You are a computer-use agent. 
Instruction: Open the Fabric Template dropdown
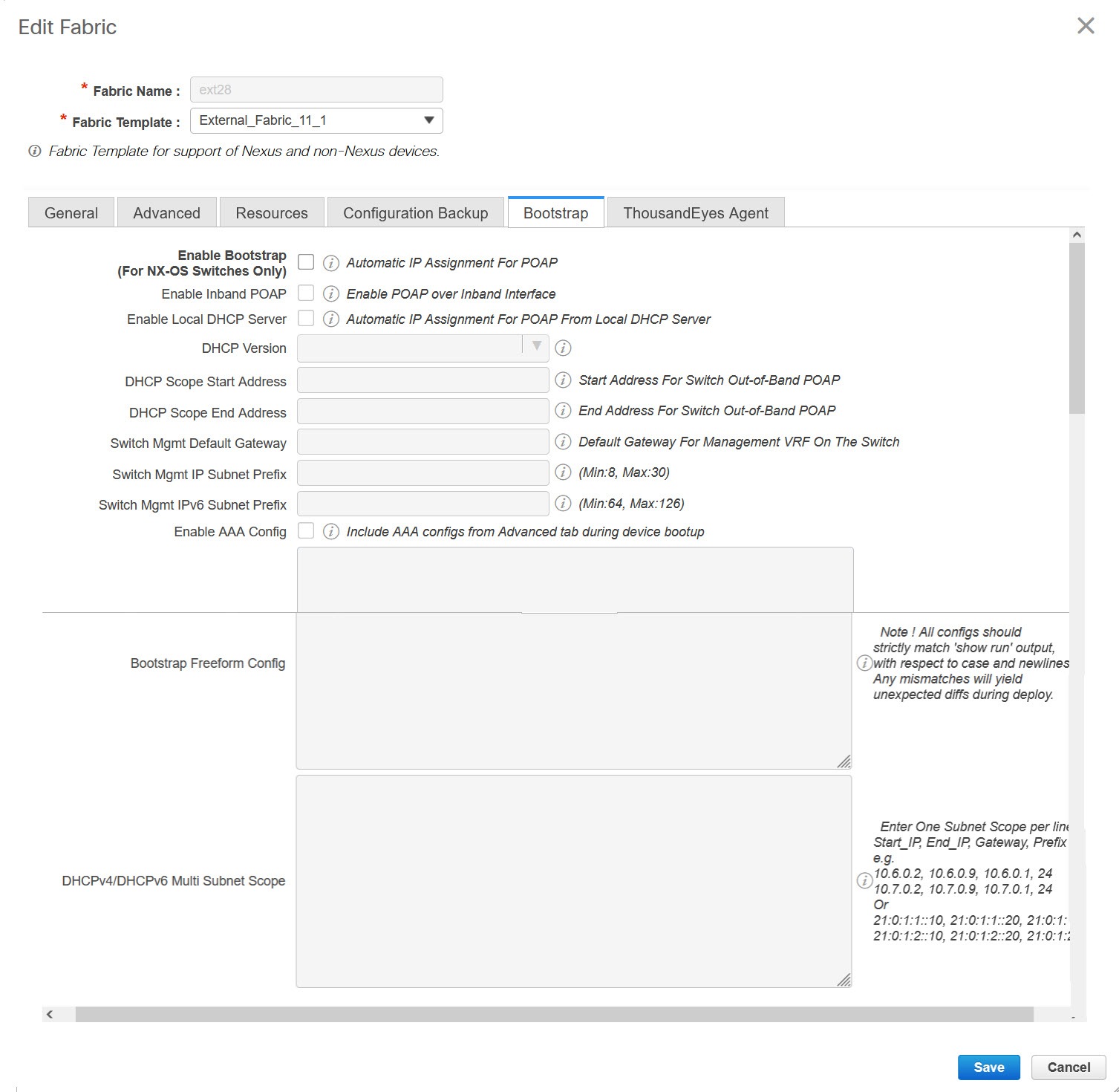(429, 120)
